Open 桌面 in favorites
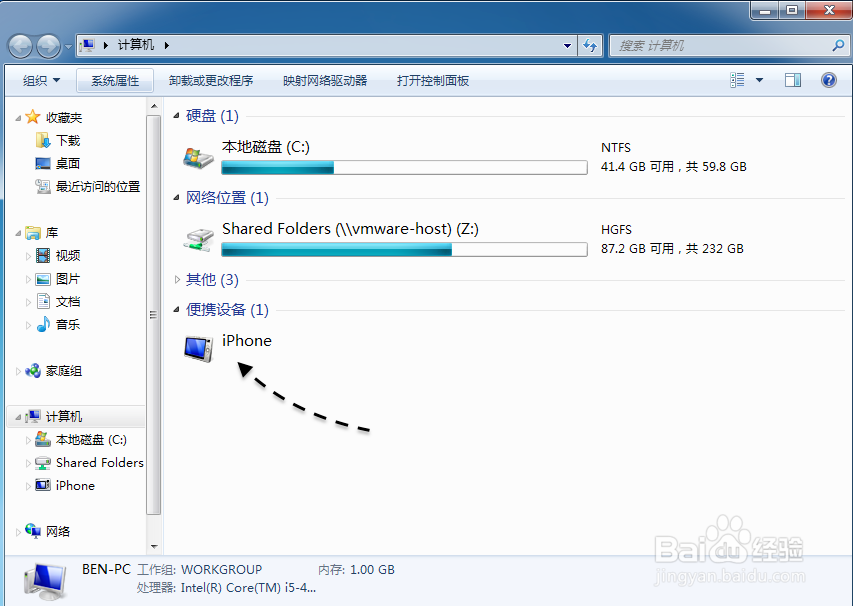The image size is (853, 606). coord(68,164)
